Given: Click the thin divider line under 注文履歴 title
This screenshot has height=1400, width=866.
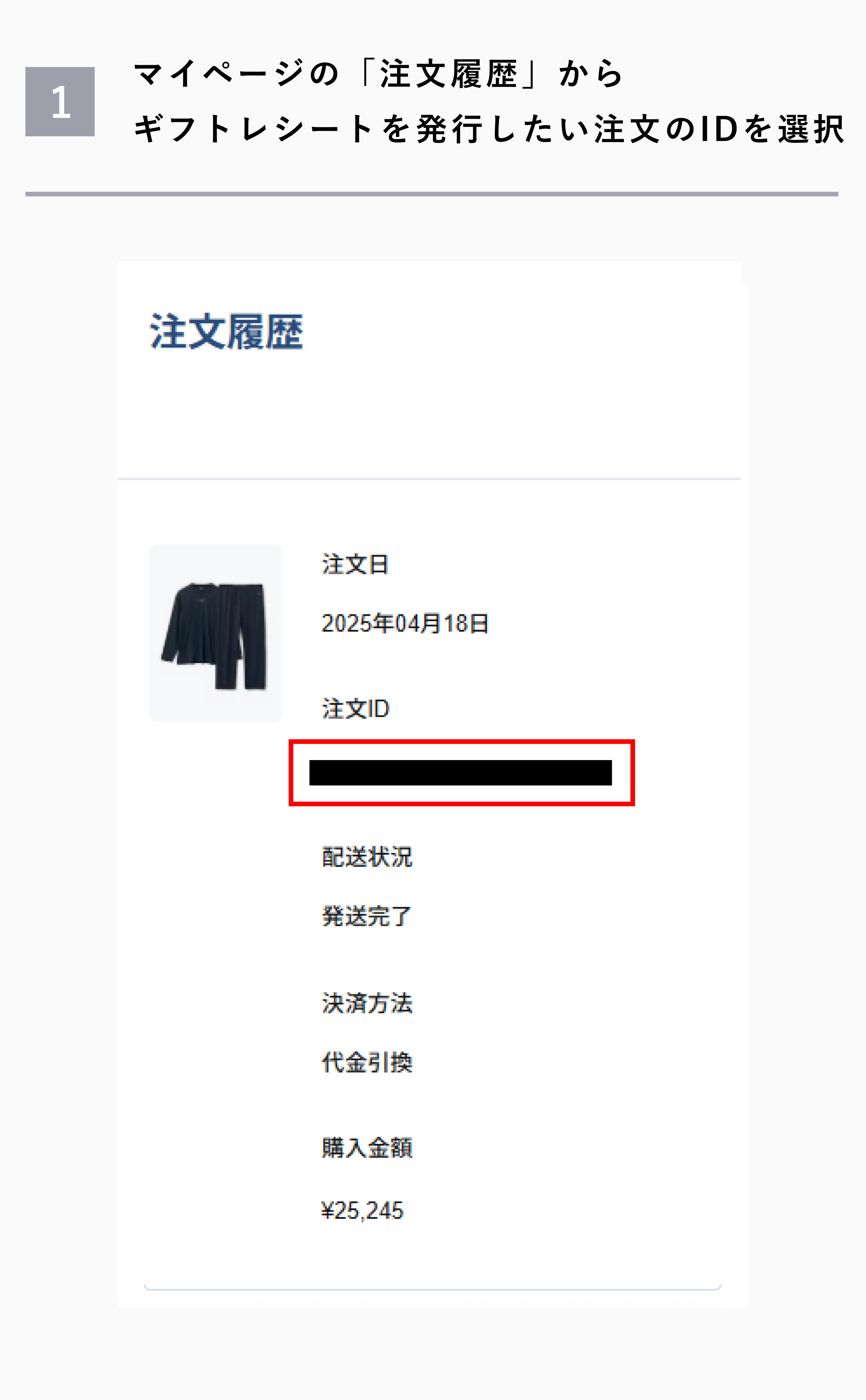Looking at the screenshot, I should point(430,478).
